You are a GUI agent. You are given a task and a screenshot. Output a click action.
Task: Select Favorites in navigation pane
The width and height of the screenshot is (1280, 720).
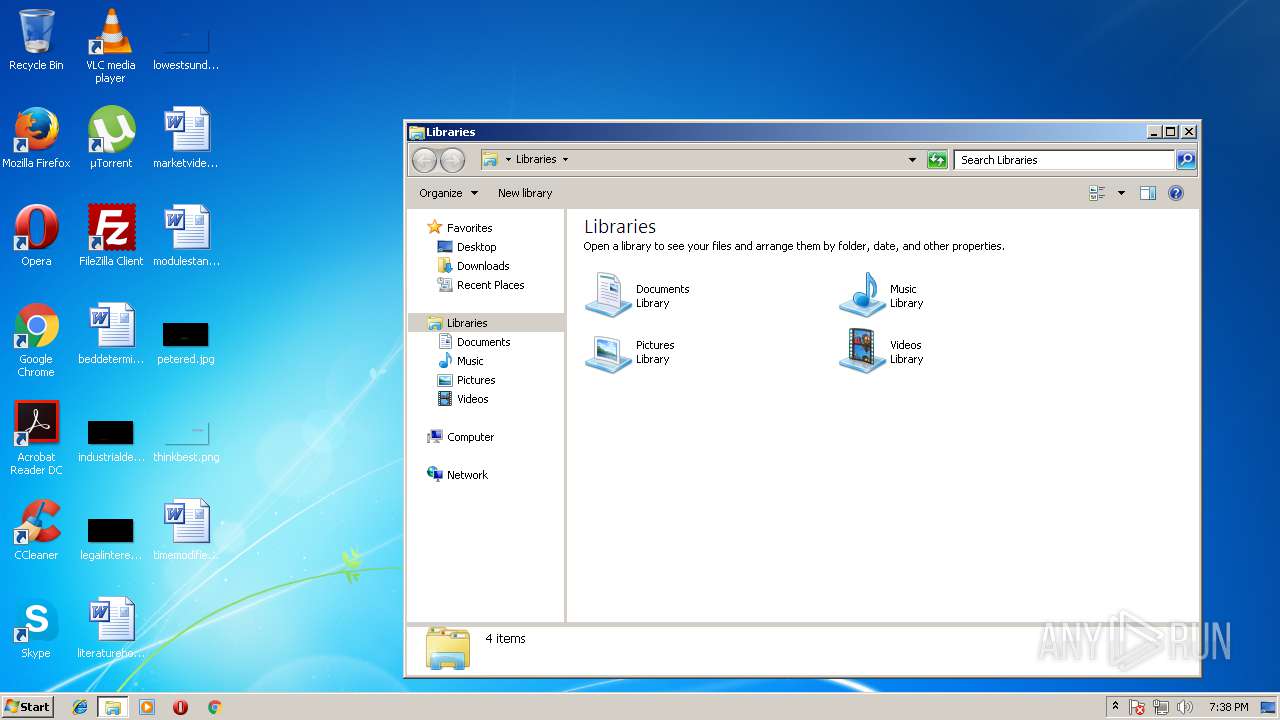(x=459, y=228)
